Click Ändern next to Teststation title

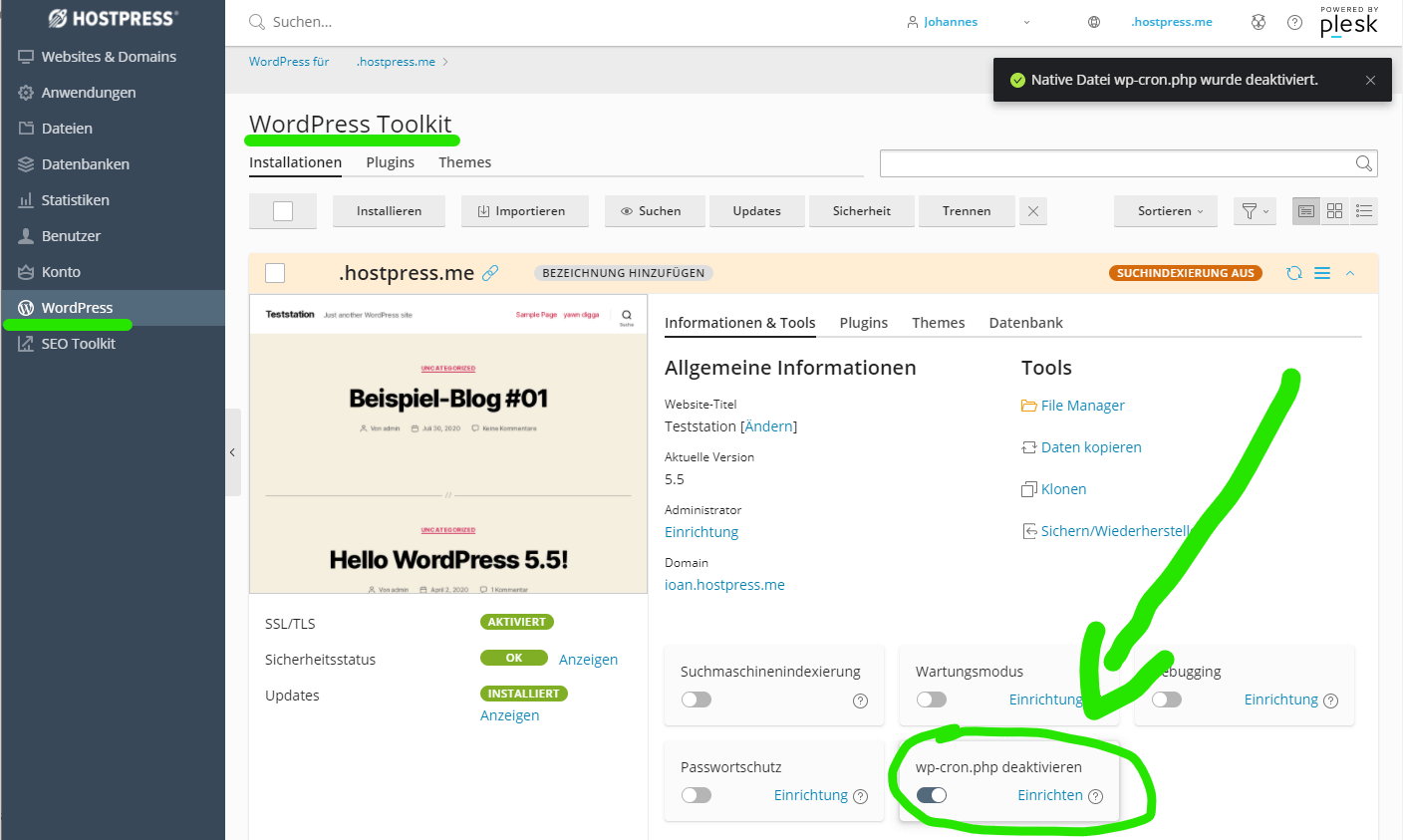(x=769, y=426)
